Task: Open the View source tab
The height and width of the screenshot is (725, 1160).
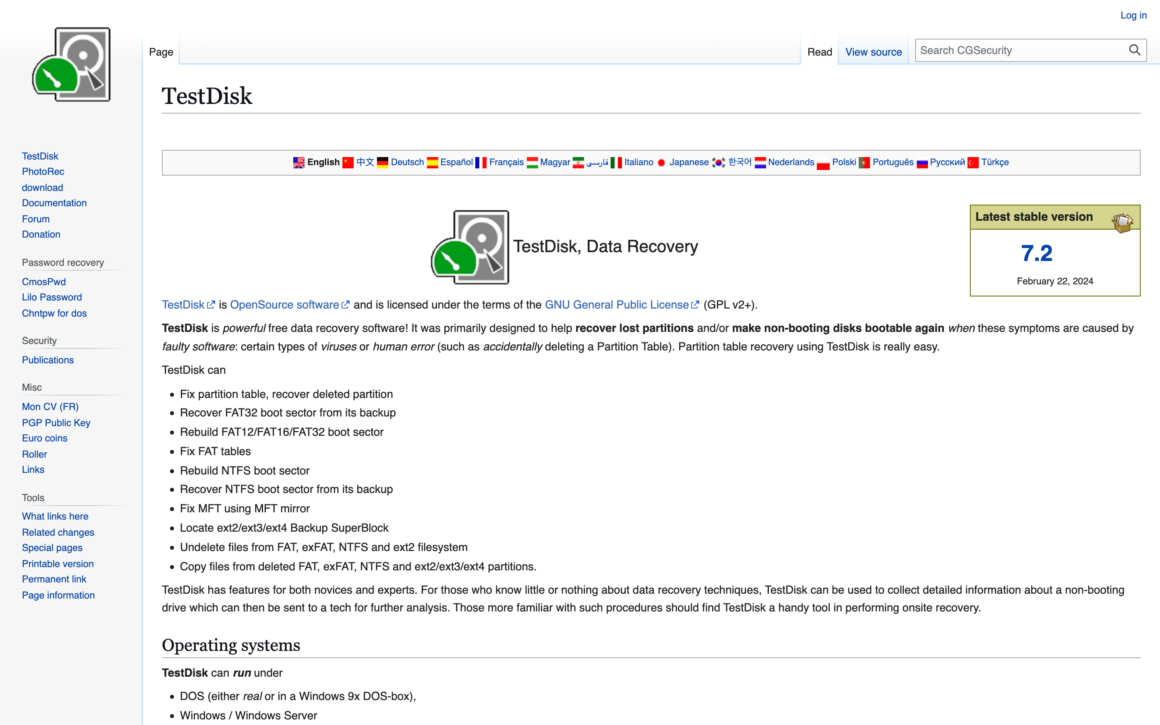Action: click(873, 52)
